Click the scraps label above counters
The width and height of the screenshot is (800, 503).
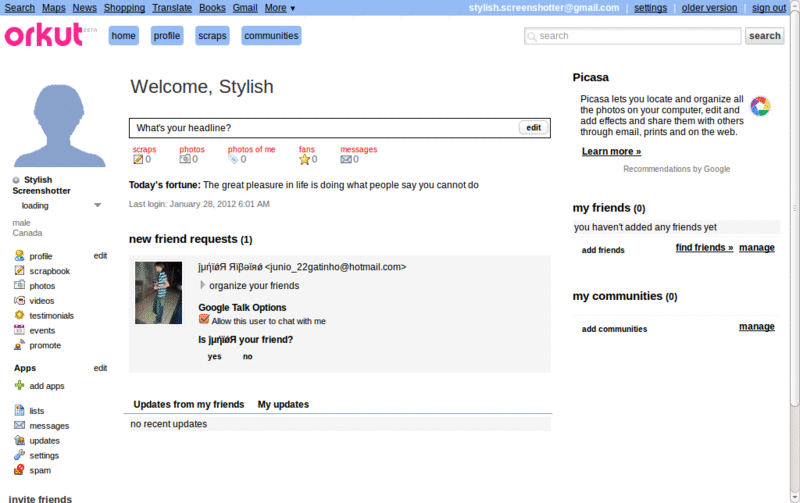pos(144,149)
